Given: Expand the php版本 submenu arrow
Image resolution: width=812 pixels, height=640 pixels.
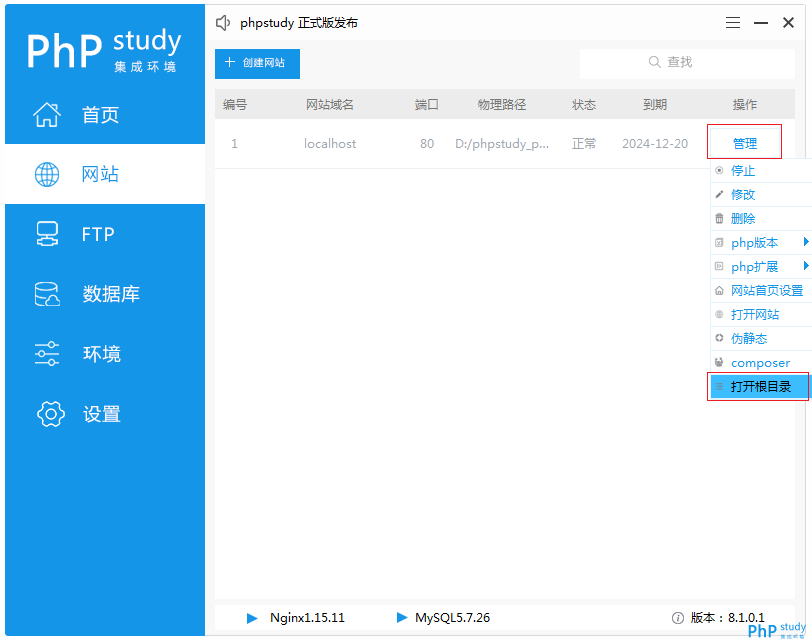Looking at the screenshot, I should point(806,242).
